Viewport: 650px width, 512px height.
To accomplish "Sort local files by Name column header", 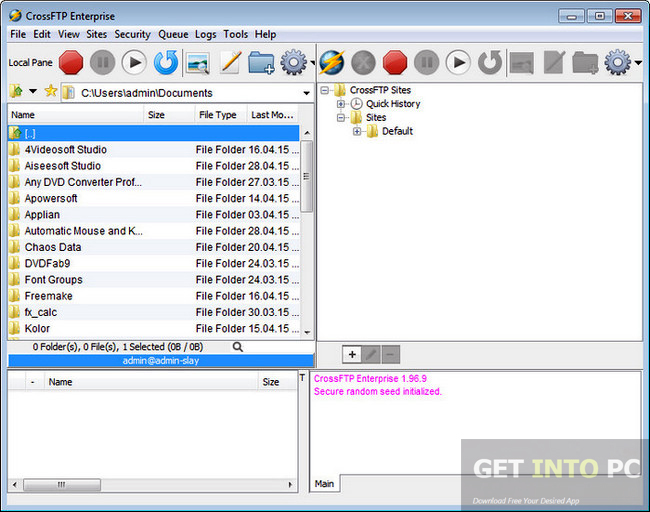I will click(75, 115).
